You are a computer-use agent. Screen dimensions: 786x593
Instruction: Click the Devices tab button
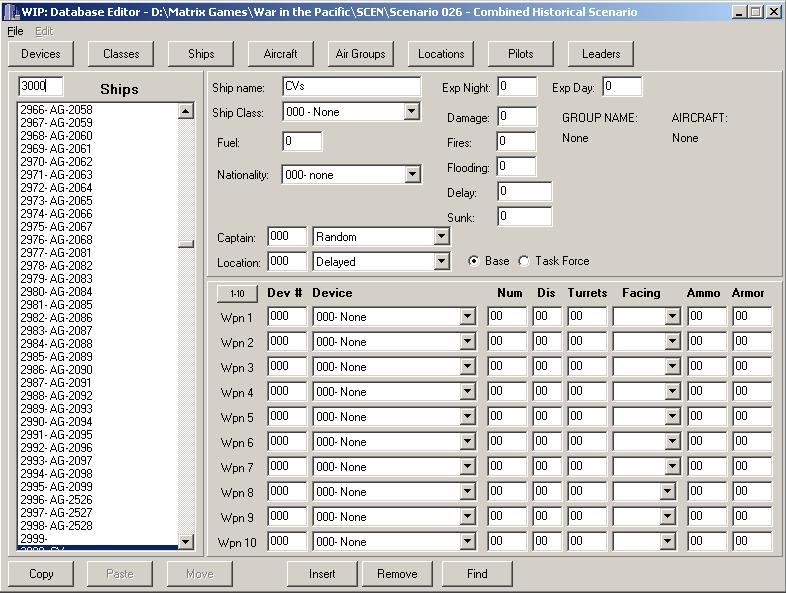[41, 54]
